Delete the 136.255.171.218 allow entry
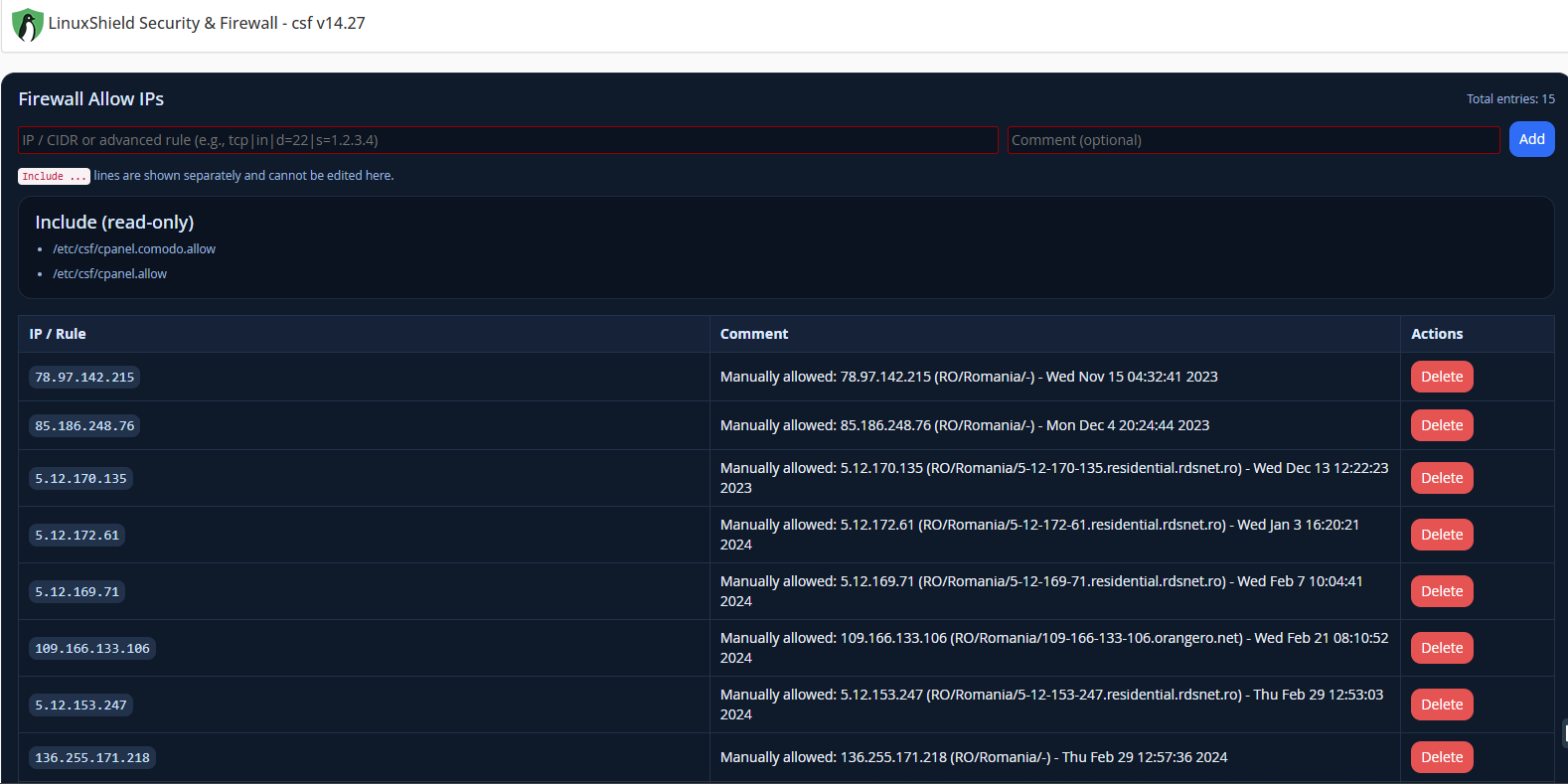This screenshot has width=1568, height=784. point(1441,757)
